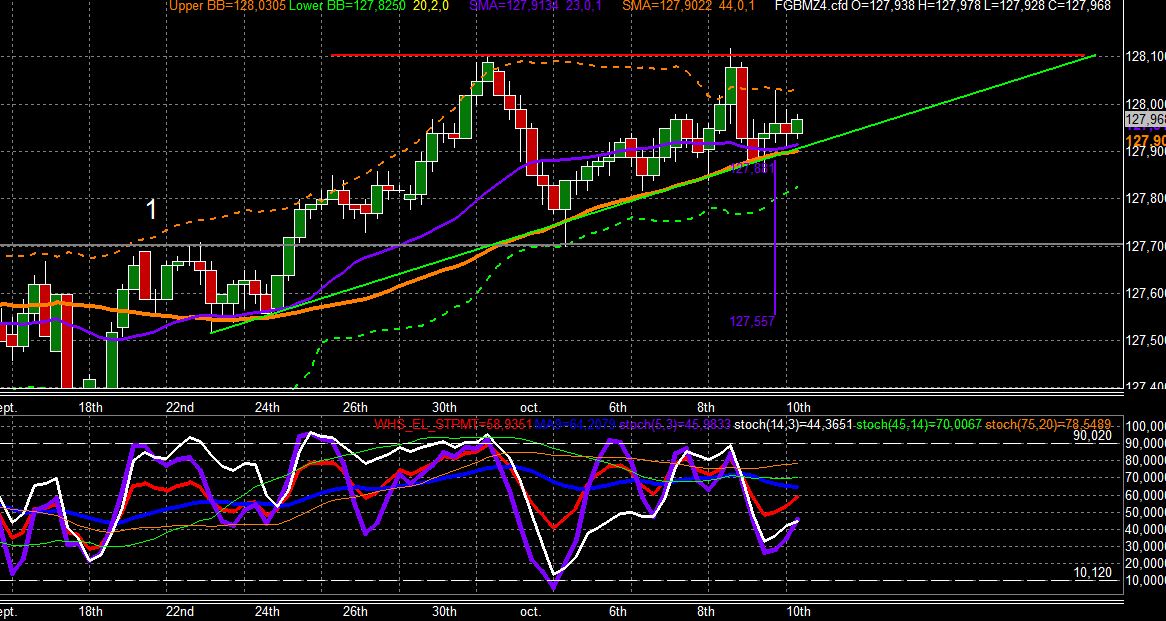Click the 'FGBMZ4.cfd' instrument OHLC label

pyautogui.click(x=942, y=6)
